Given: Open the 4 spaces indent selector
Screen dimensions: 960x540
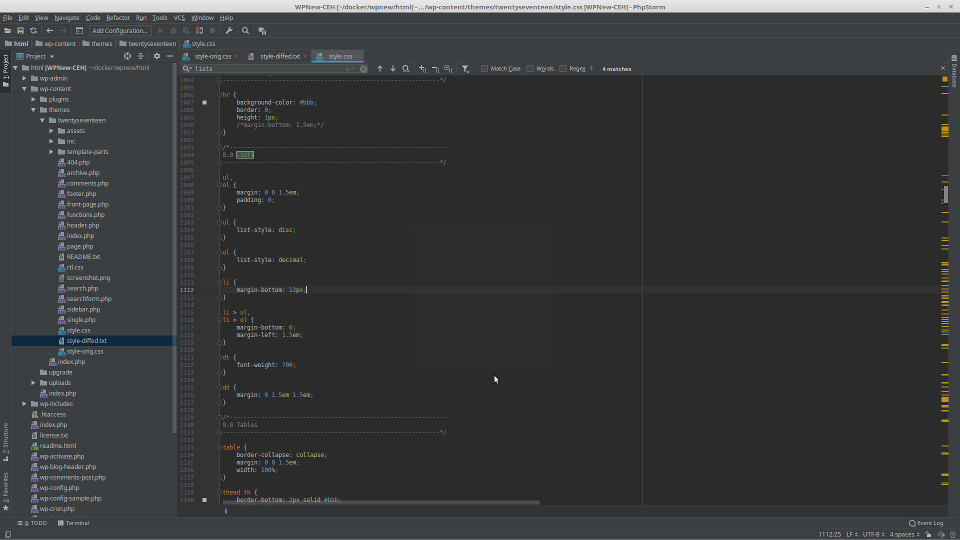Looking at the screenshot, I should pyautogui.click(x=904, y=534).
